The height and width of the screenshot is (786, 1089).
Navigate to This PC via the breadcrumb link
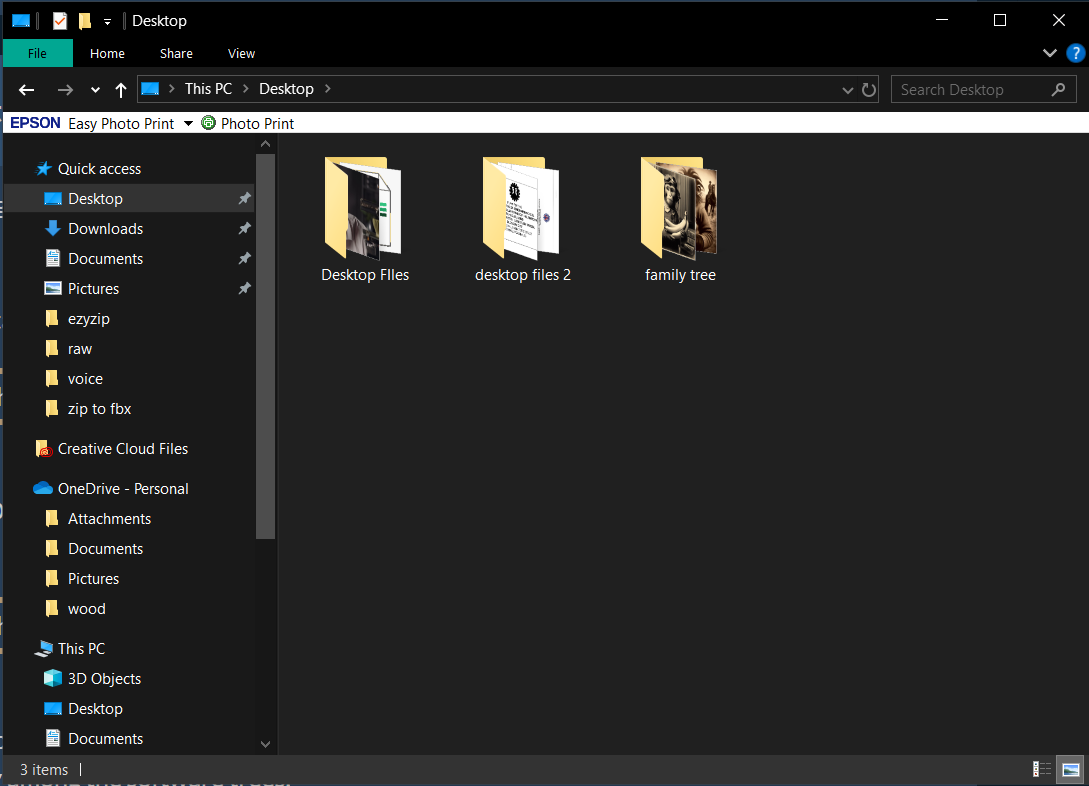pyautogui.click(x=207, y=89)
